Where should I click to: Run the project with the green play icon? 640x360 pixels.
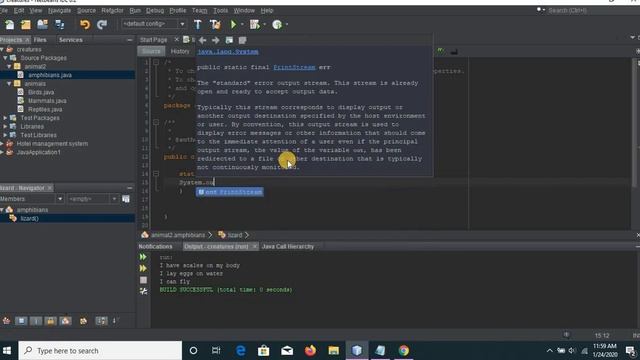(x=233, y=24)
